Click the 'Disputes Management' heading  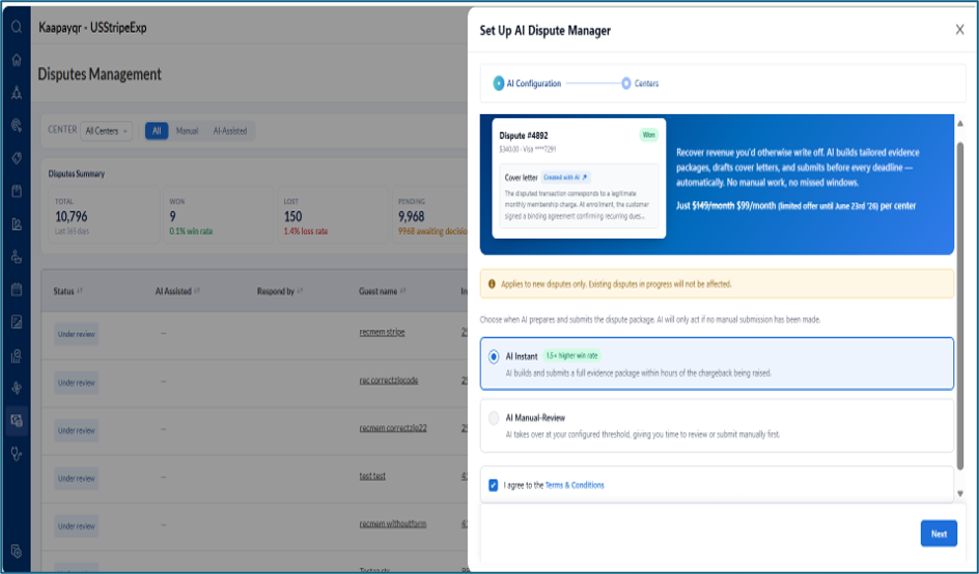(x=99, y=74)
